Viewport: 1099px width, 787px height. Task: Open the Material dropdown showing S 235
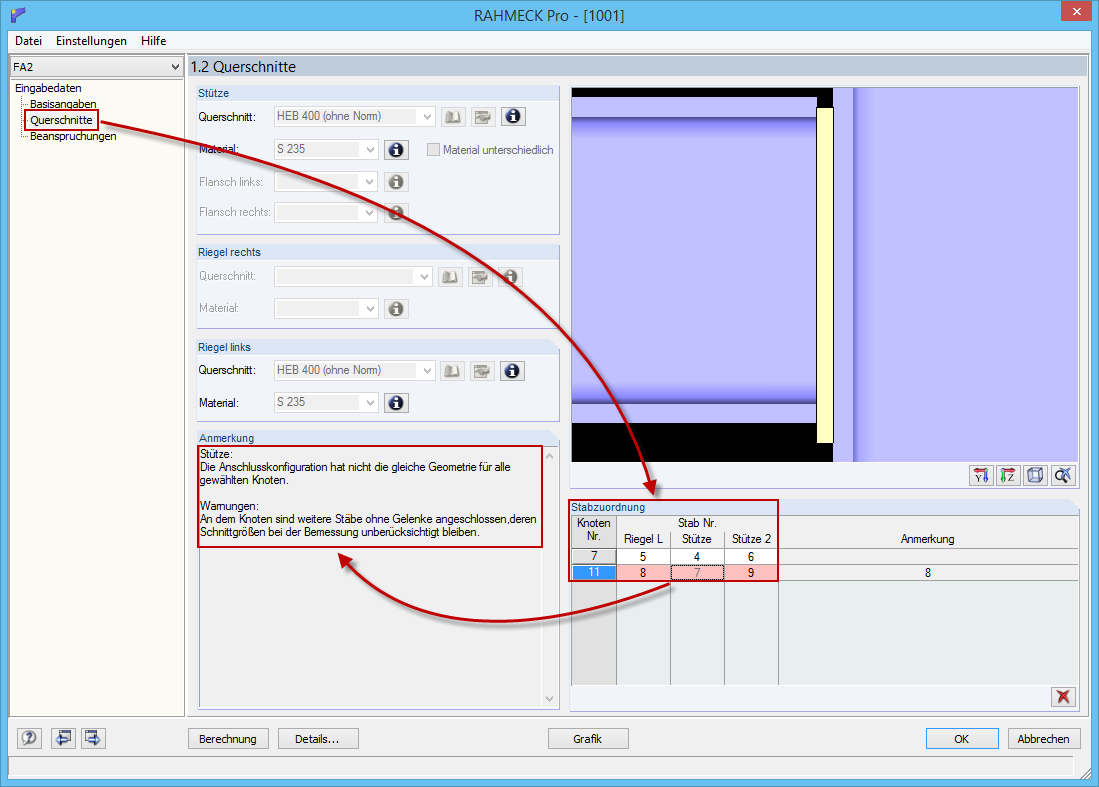click(370, 149)
